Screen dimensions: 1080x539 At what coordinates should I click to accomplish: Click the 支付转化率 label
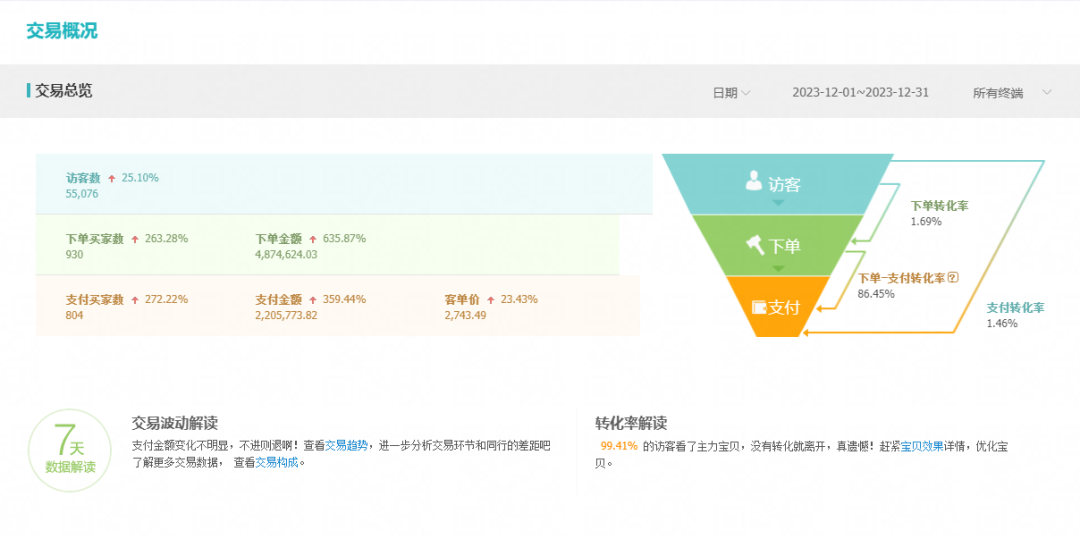[1015, 307]
